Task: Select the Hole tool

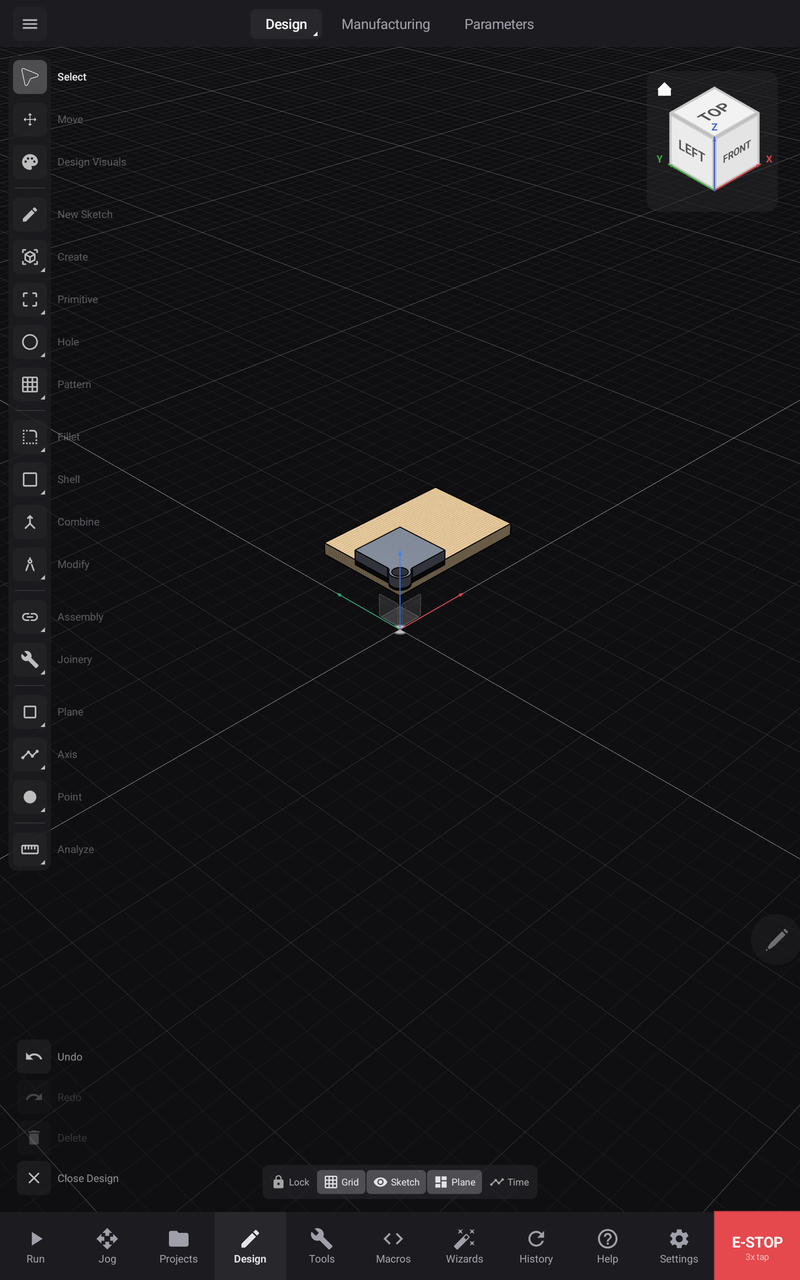Action: coord(30,342)
